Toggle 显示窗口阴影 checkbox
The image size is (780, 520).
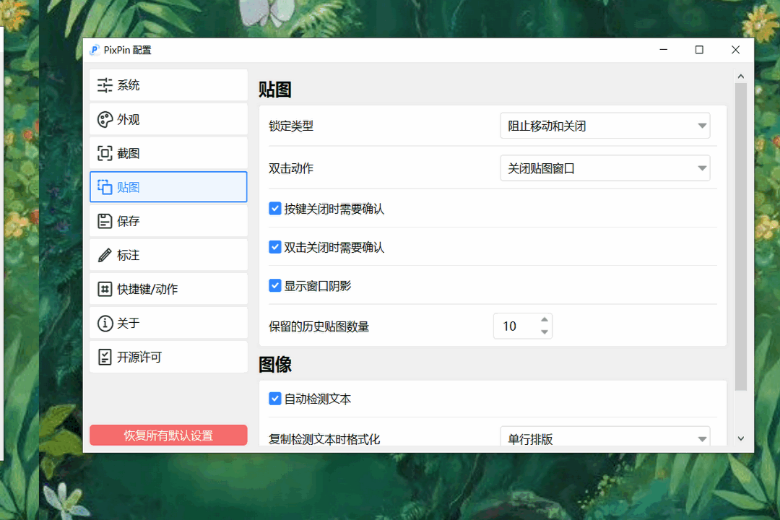click(x=275, y=286)
